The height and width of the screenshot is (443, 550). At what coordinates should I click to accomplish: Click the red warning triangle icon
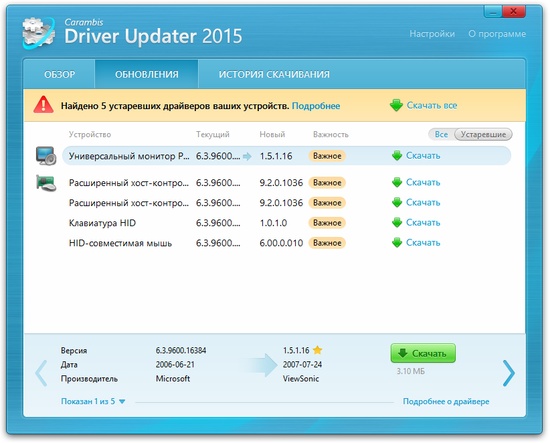(43, 105)
